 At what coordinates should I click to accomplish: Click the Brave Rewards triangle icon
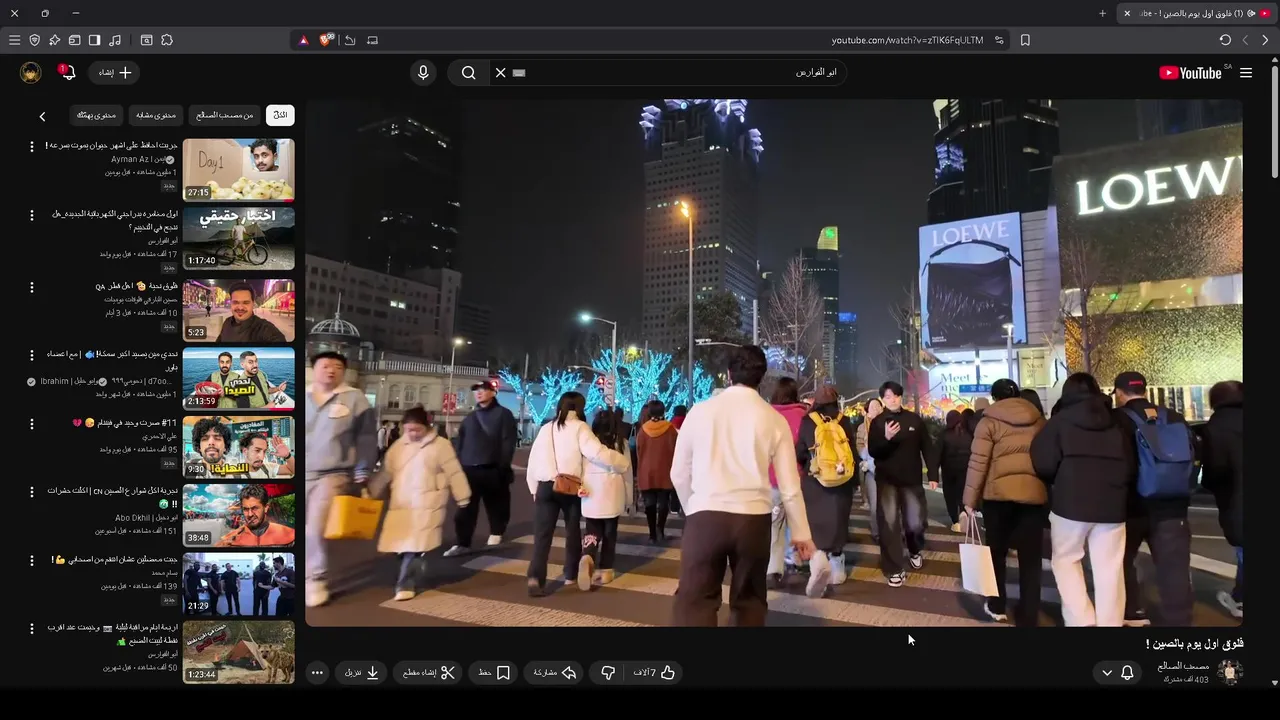point(304,40)
